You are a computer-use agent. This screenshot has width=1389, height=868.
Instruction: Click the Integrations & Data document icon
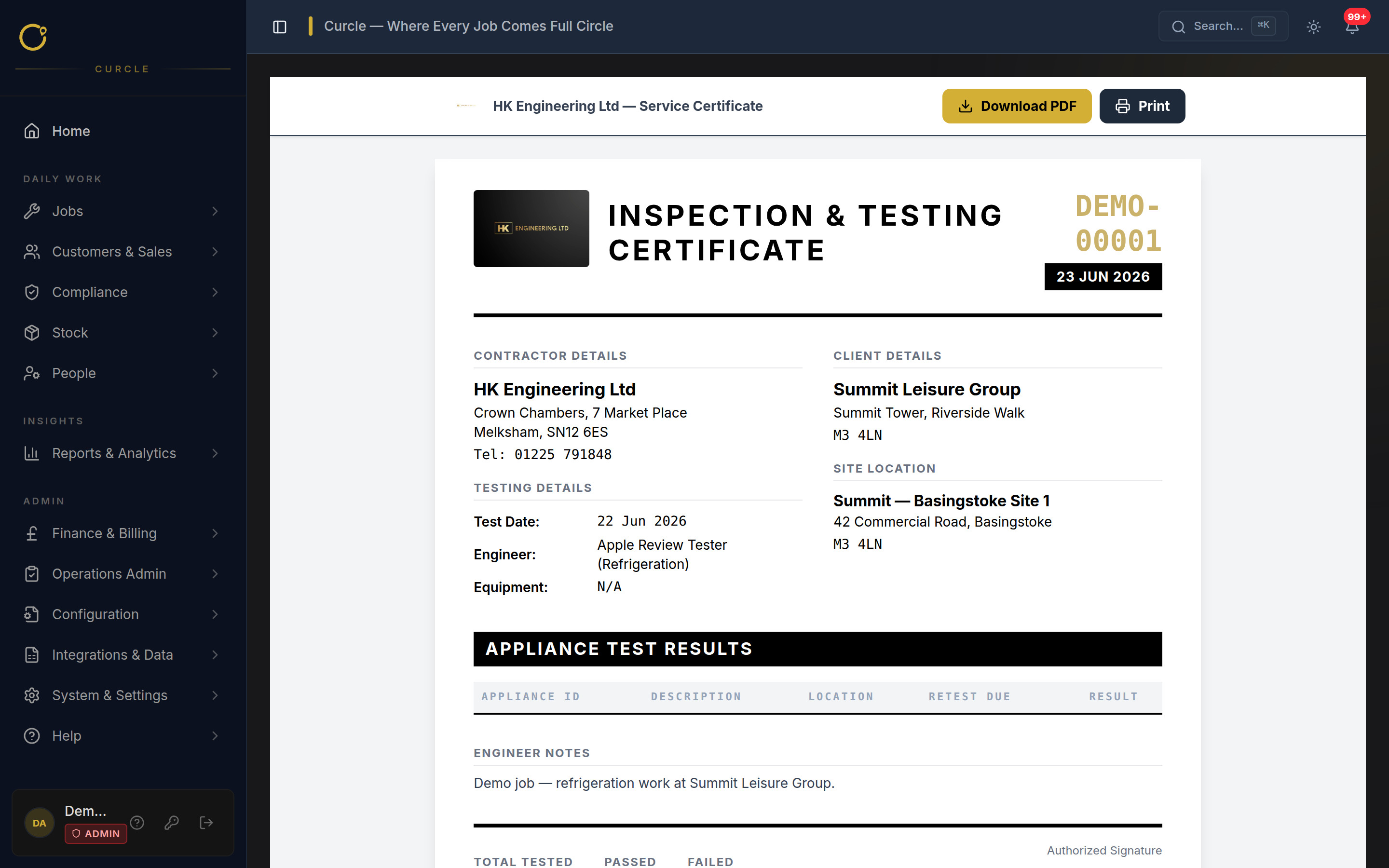[31, 654]
